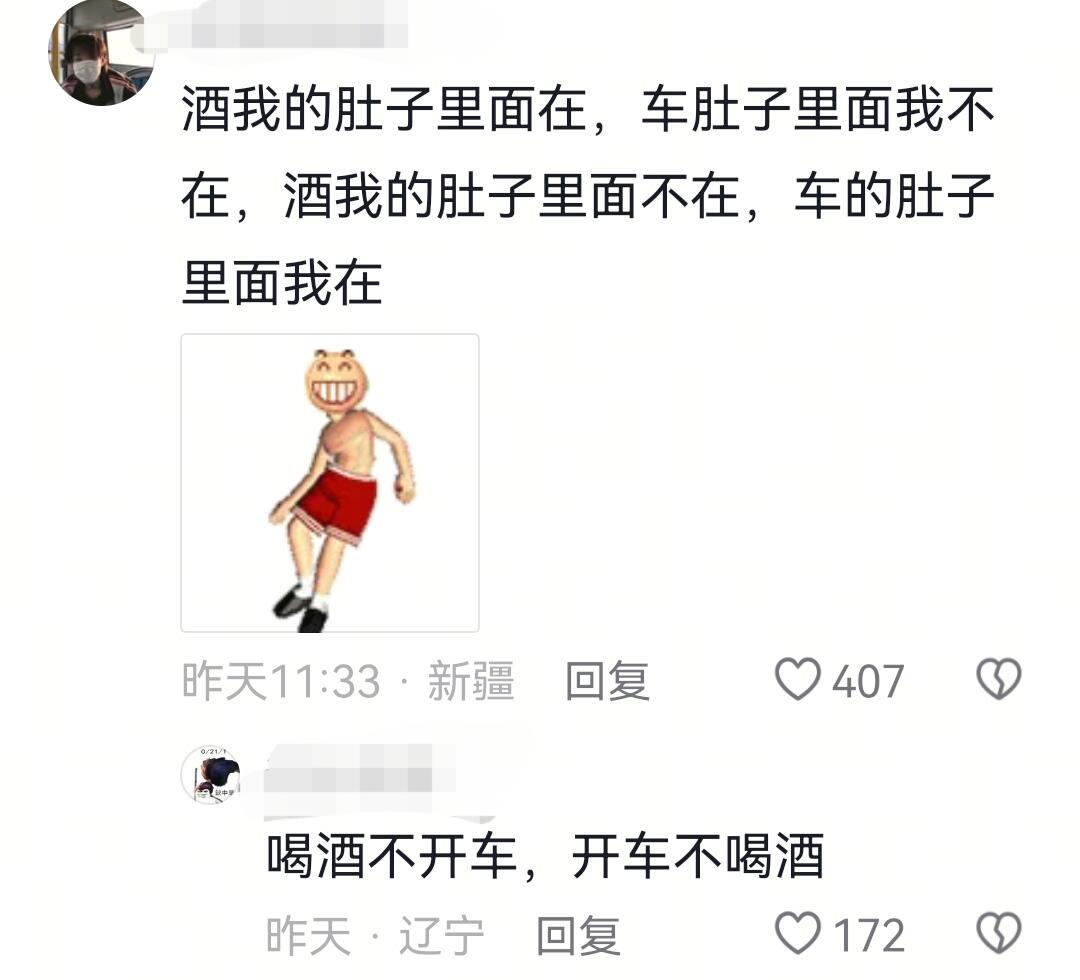1080x980 pixels.
Task: Click the 辽宁 location label
Action: click(442, 935)
